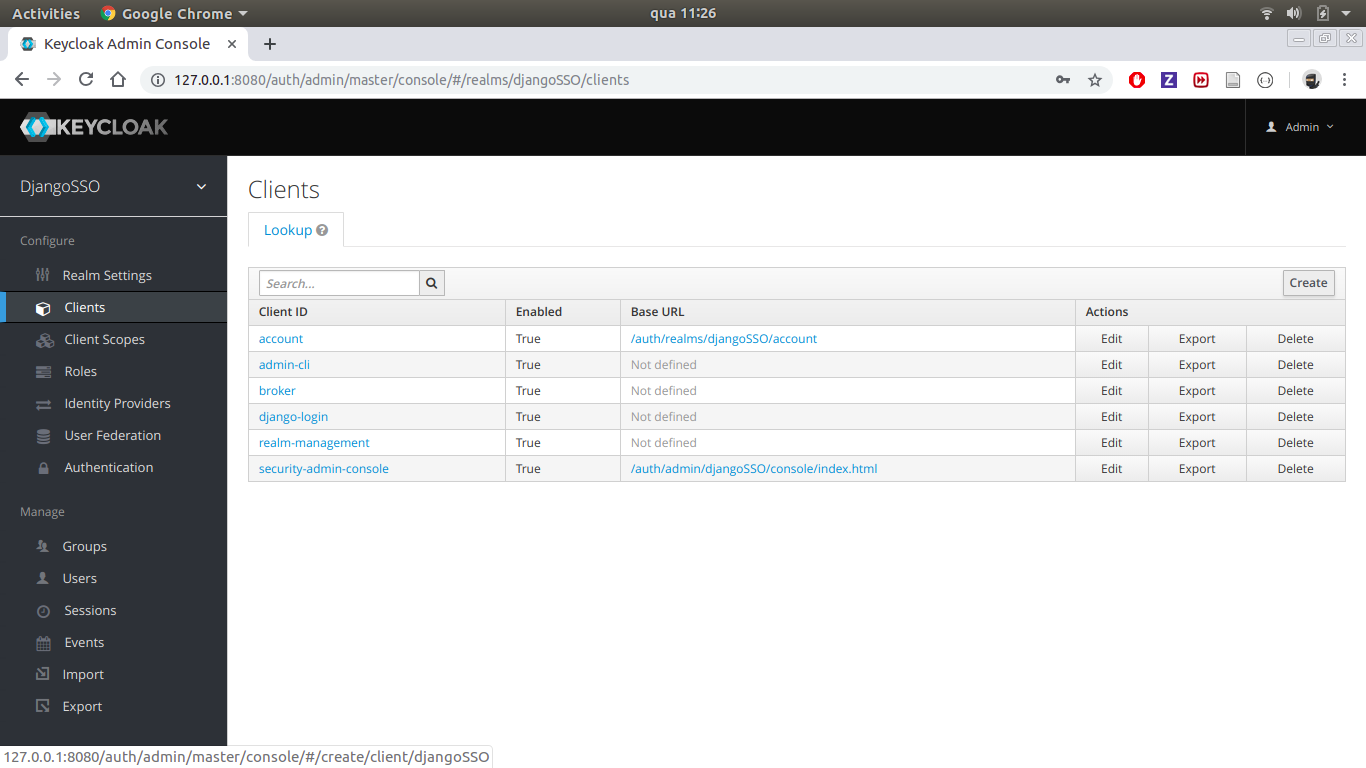Click the Authentication lock icon
Image resolution: width=1366 pixels, height=768 pixels.
click(43, 468)
